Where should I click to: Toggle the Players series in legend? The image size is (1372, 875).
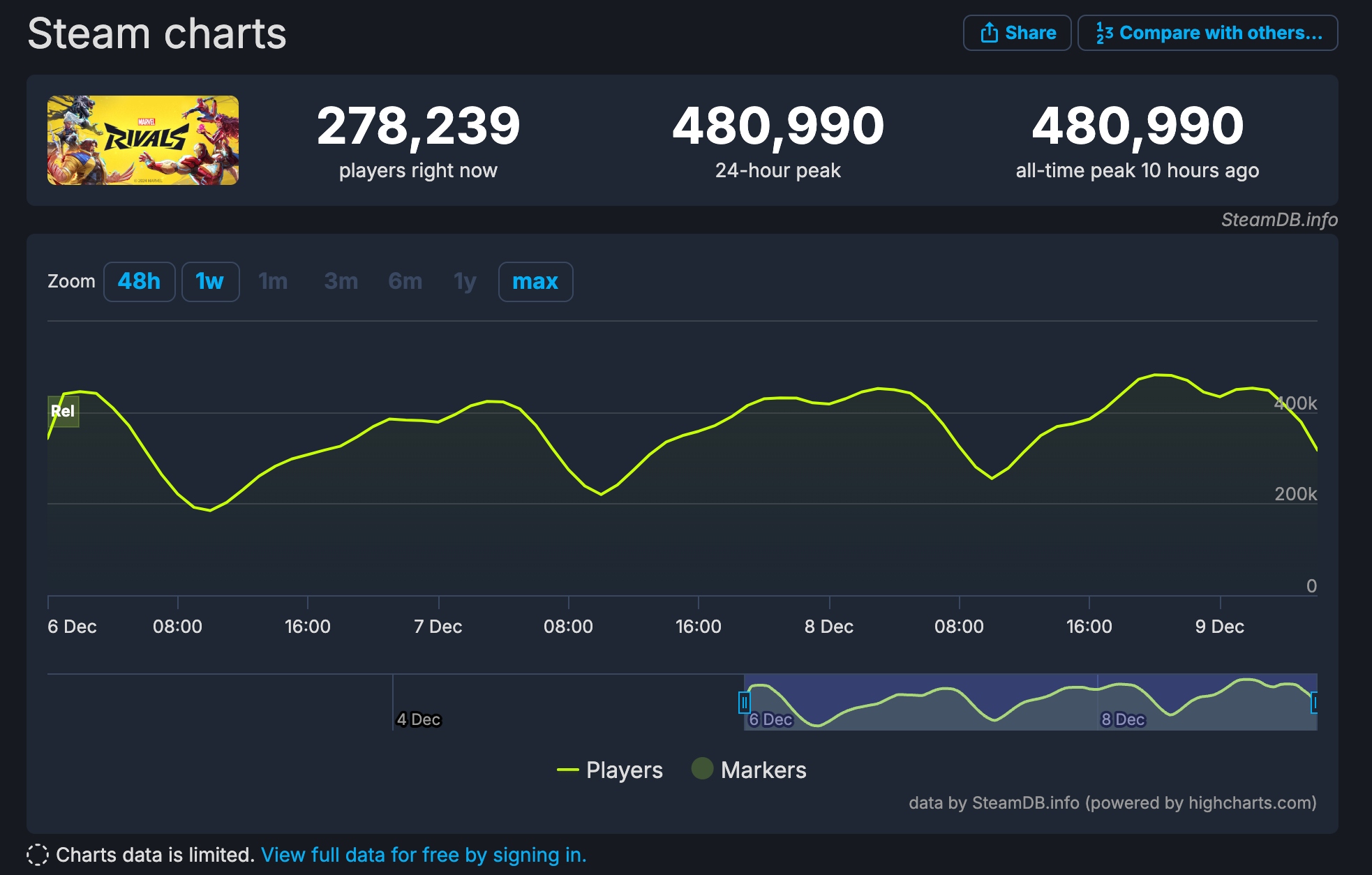(x=624, y=770)
